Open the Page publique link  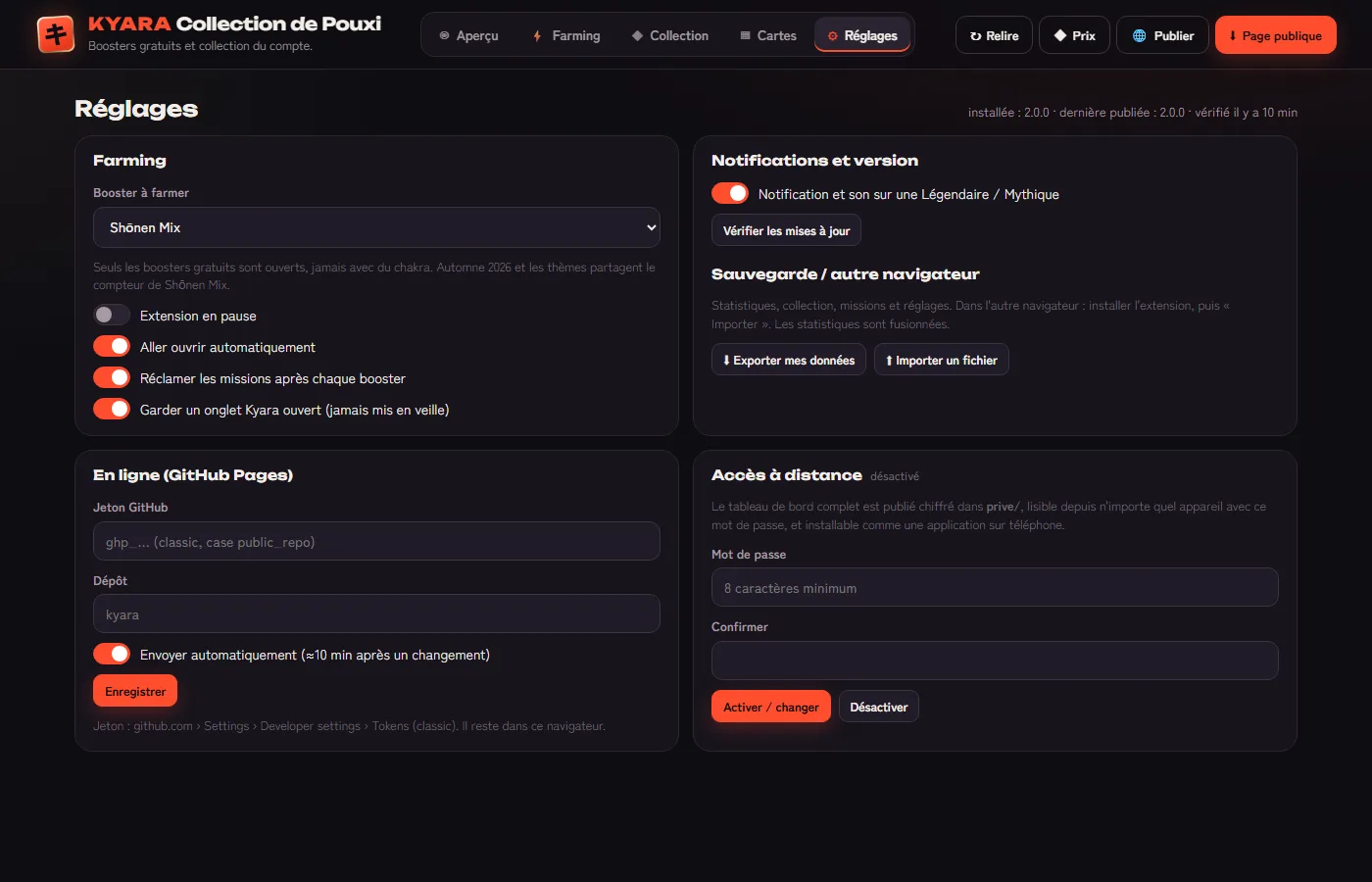1276,35
